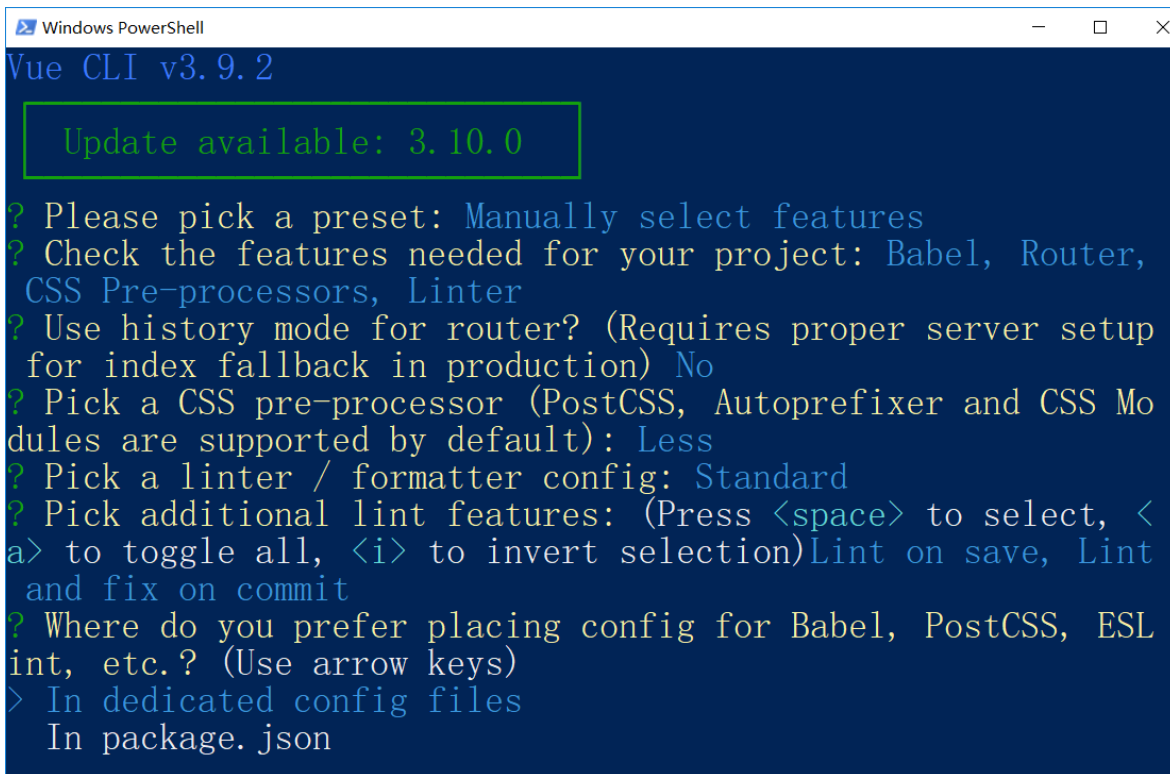Click the 'Vue CLI v3.9.2' header text
1170x774 pixels.
coord(140,68)
